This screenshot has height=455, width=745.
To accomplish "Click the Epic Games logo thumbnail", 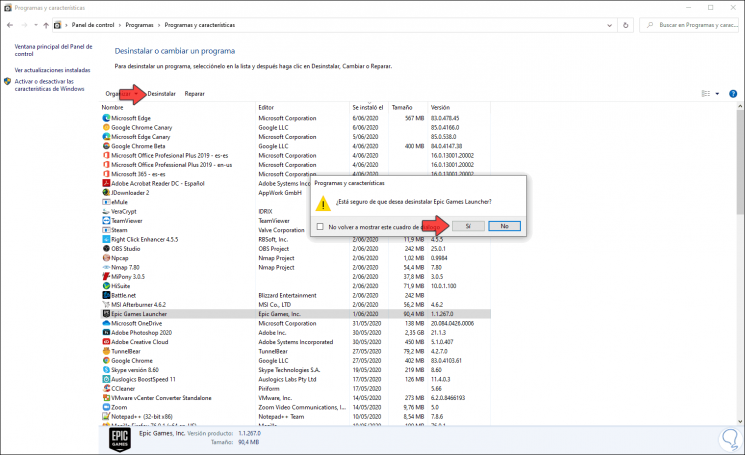I will [120, 440].
